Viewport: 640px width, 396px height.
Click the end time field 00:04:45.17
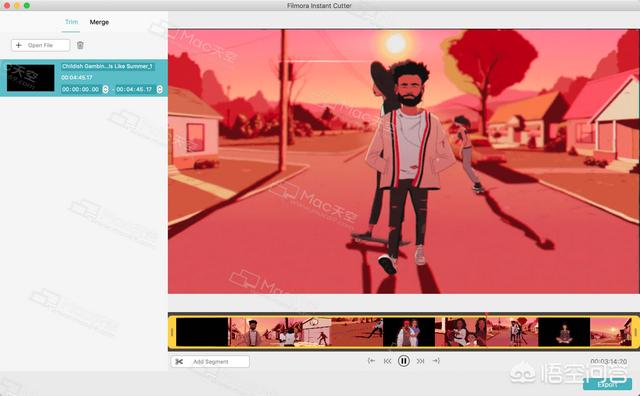click(134, 89)
